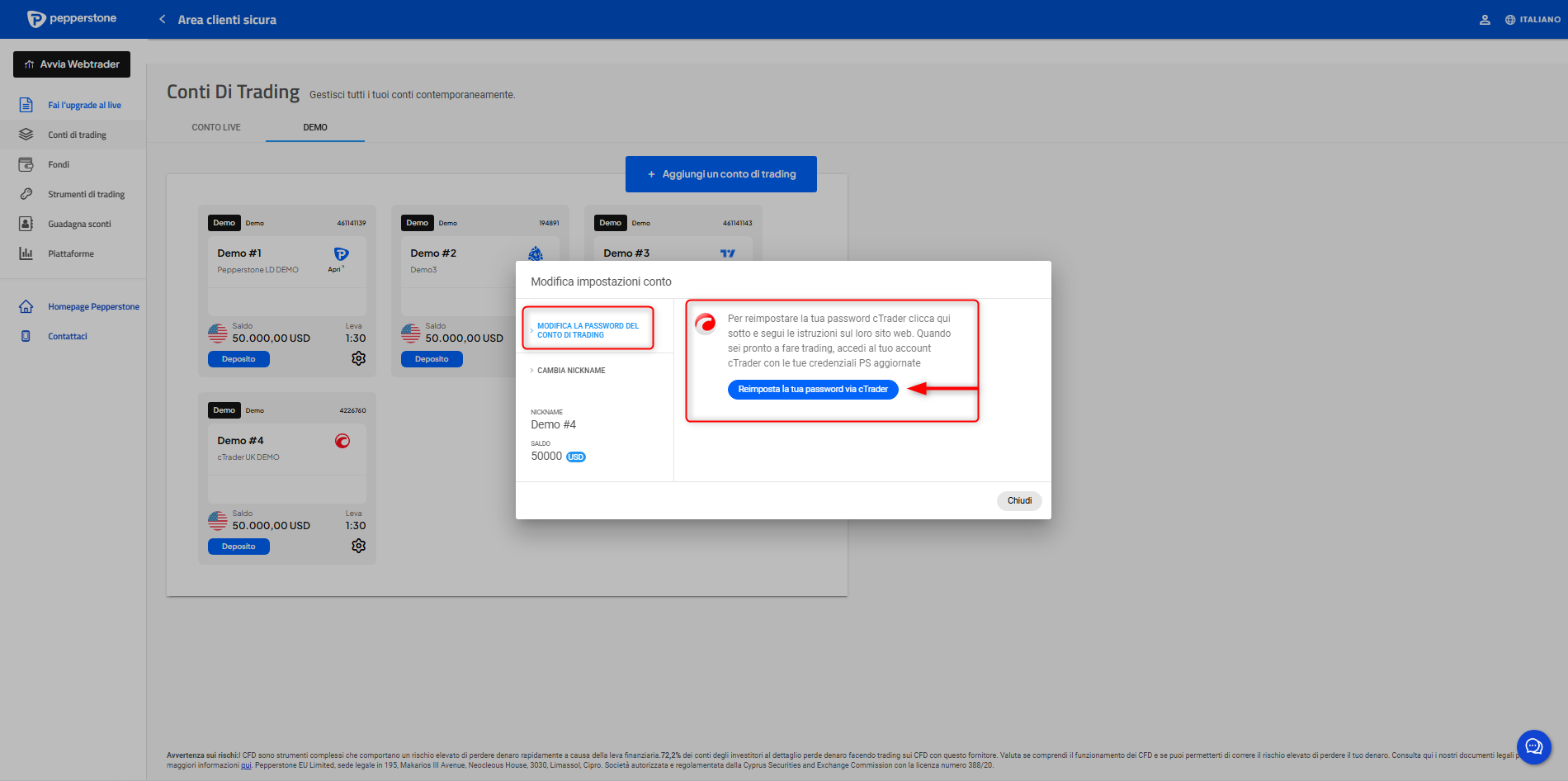Select the Demo tab
Image resolution: width=1568 pixels, height=781 pixels.
click(315, 127)
